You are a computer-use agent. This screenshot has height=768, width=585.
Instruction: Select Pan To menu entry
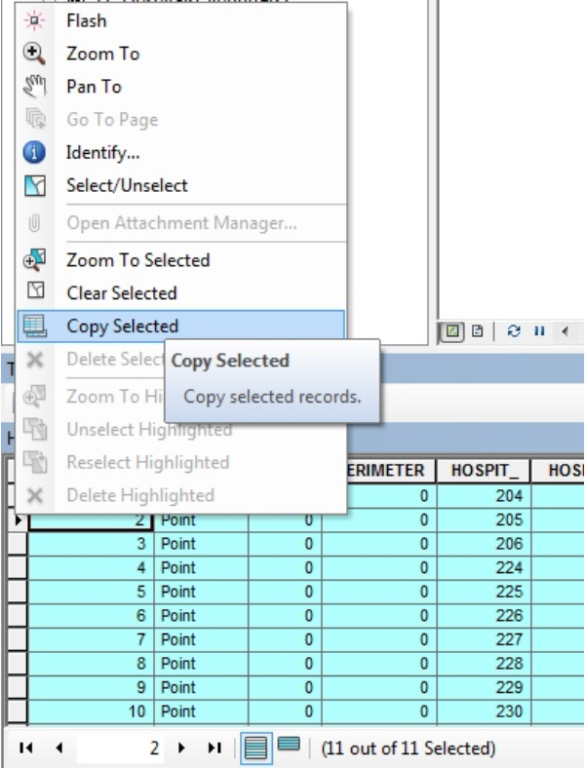pyautogui.click(x=181, y=87)
